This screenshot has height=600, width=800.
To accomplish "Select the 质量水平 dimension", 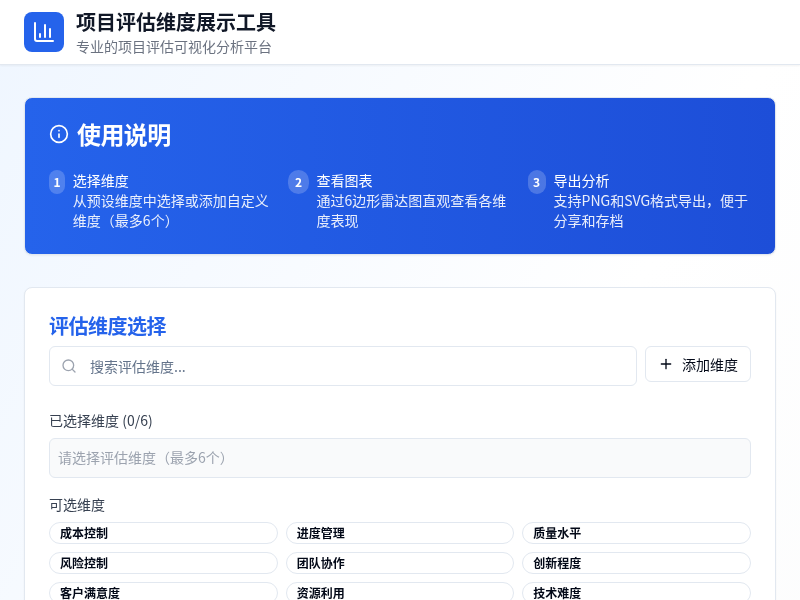I will tap(636, 533).
